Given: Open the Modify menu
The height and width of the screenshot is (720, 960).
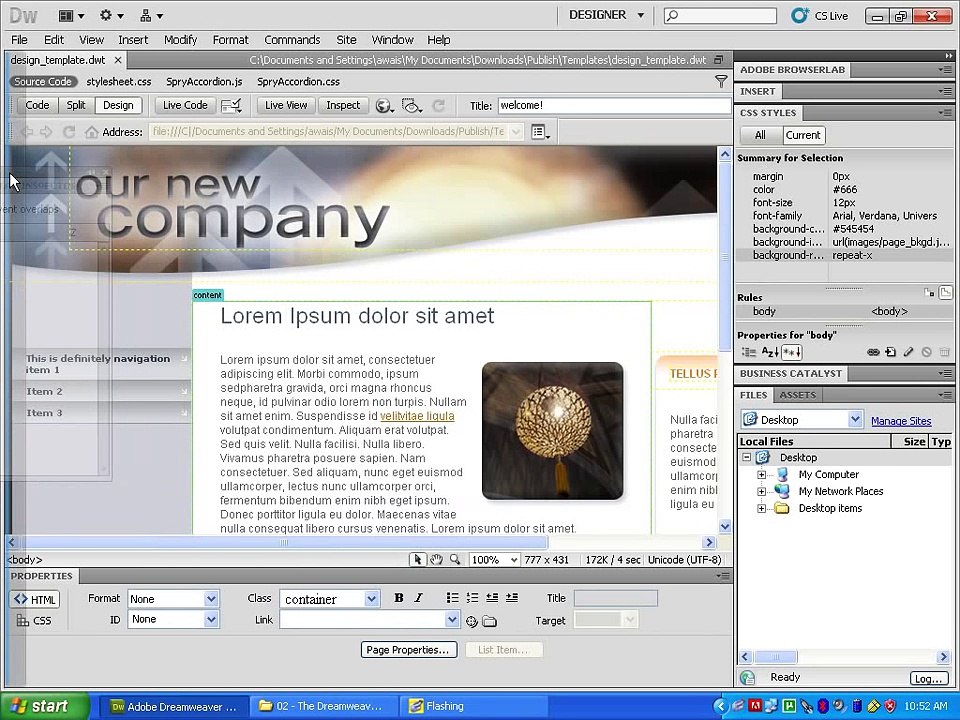Looking at the screenshot, I should coord(180,40).
